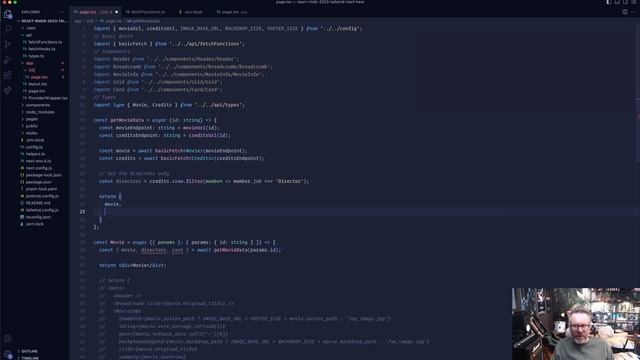Open pnpm-lock.yaml in the file tree
The height and width of the screenshot is (360, 640).
pyautogui.click(x=41, y=189)
